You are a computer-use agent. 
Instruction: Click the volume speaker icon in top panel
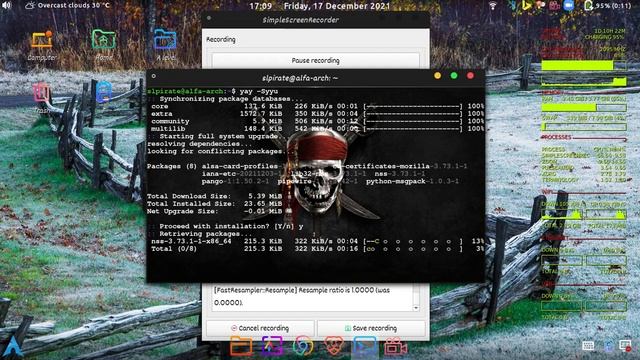point(6,5)
